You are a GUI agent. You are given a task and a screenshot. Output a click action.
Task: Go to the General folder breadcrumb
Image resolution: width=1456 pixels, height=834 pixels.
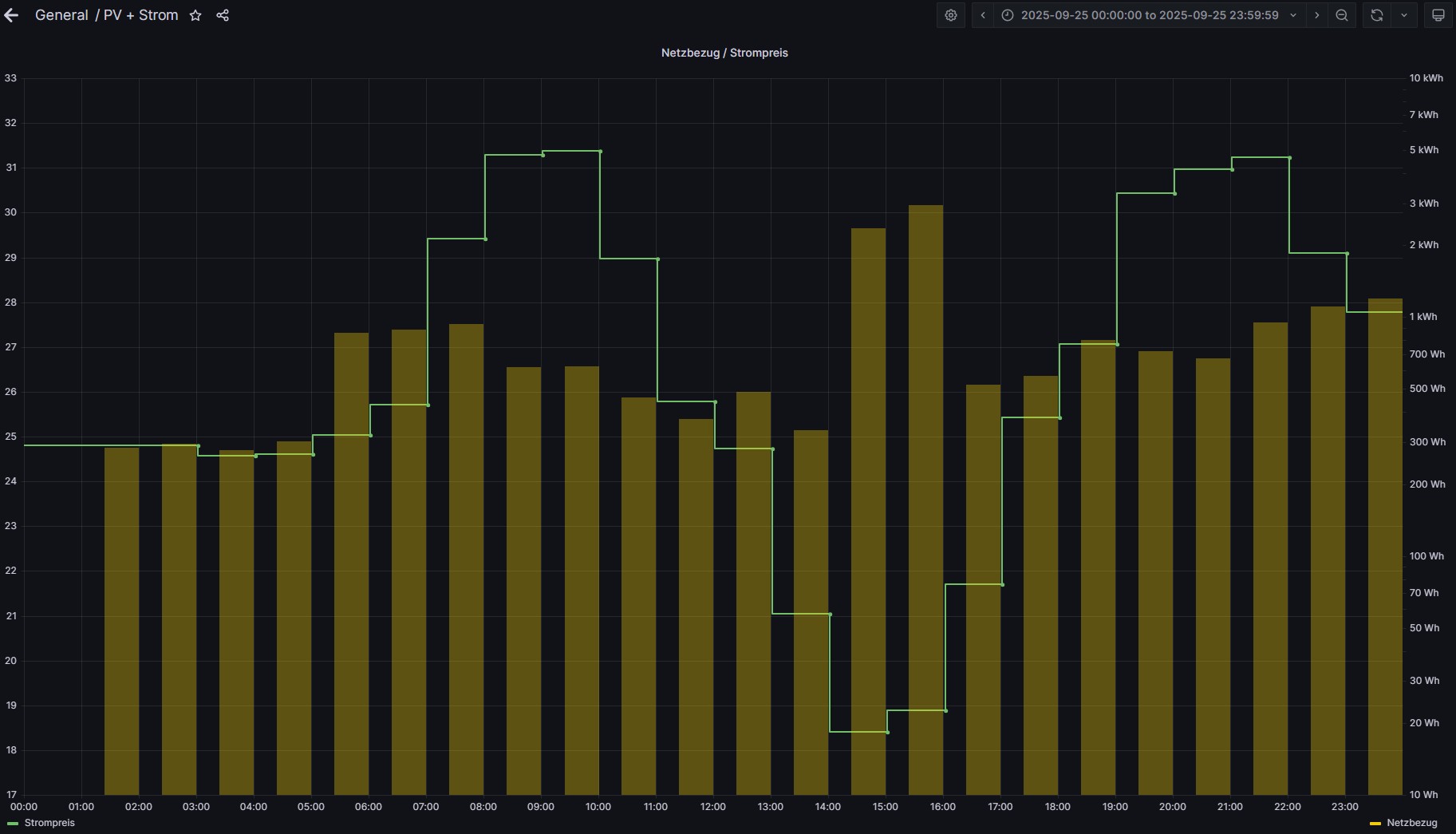tap(61, 15)
